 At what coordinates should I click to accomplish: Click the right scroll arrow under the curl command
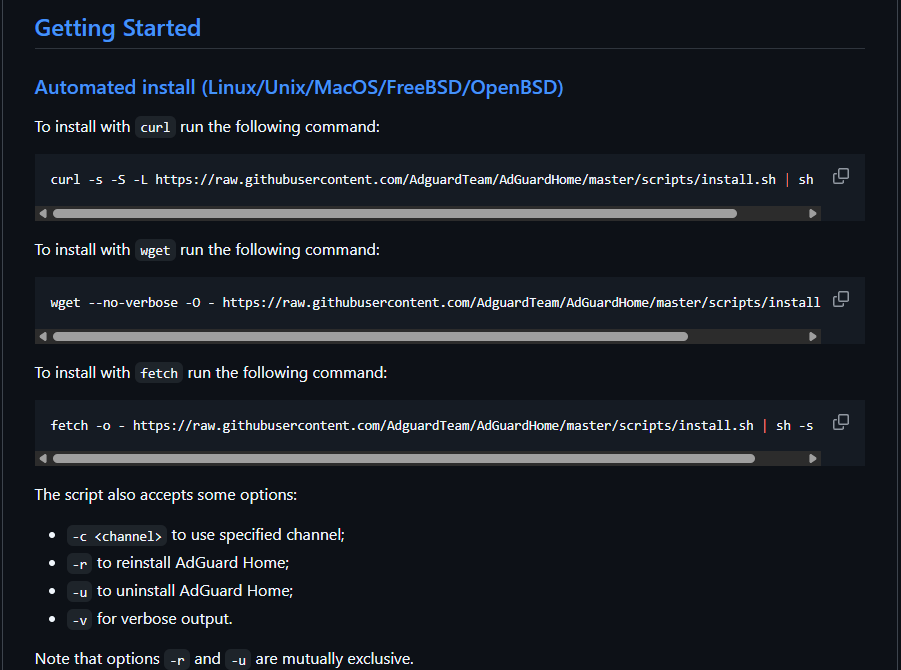click(812, 213)
